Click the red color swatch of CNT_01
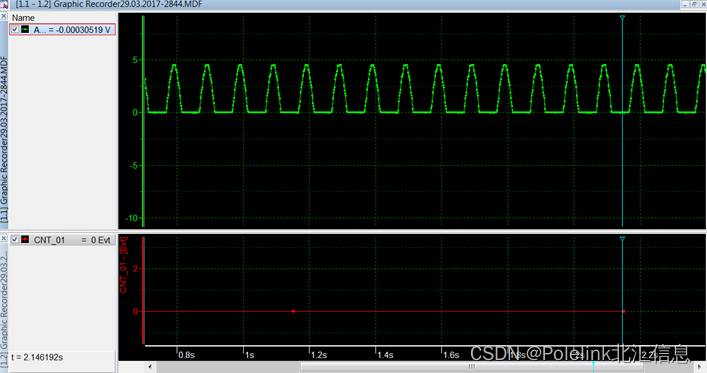707x373 pixels. 25,239
